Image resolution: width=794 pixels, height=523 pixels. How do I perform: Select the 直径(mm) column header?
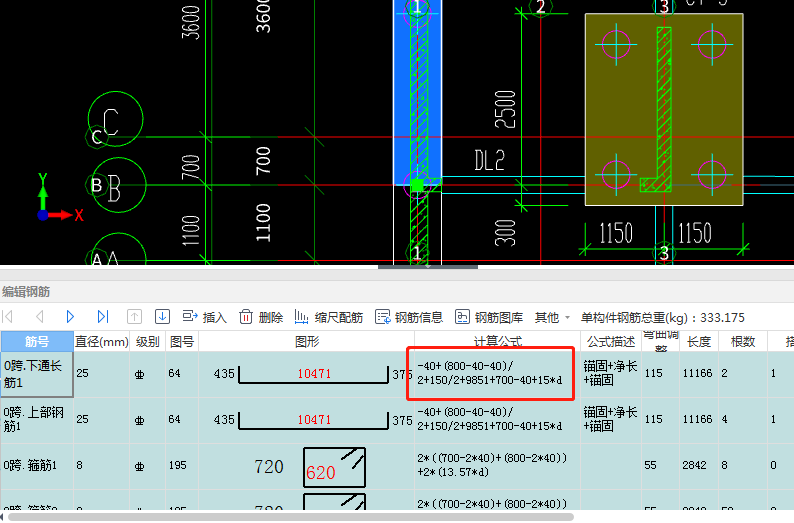point(102,342)
